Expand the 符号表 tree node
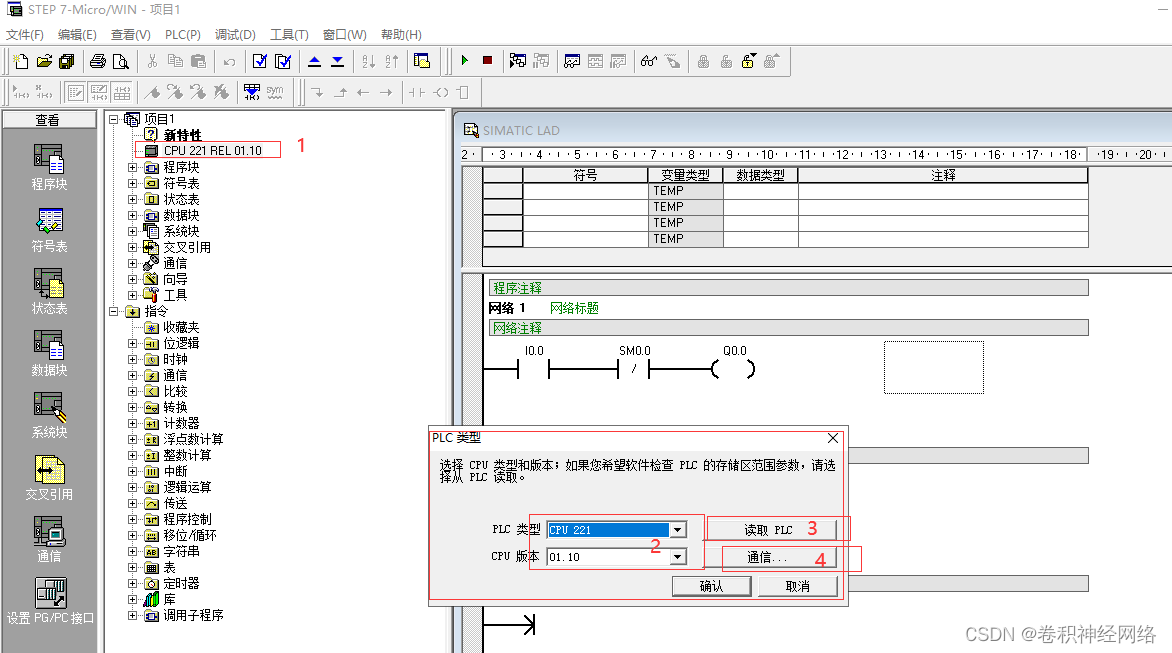Image resolution: width=1172 pixels, height=653 pixels. coord(132,183)
